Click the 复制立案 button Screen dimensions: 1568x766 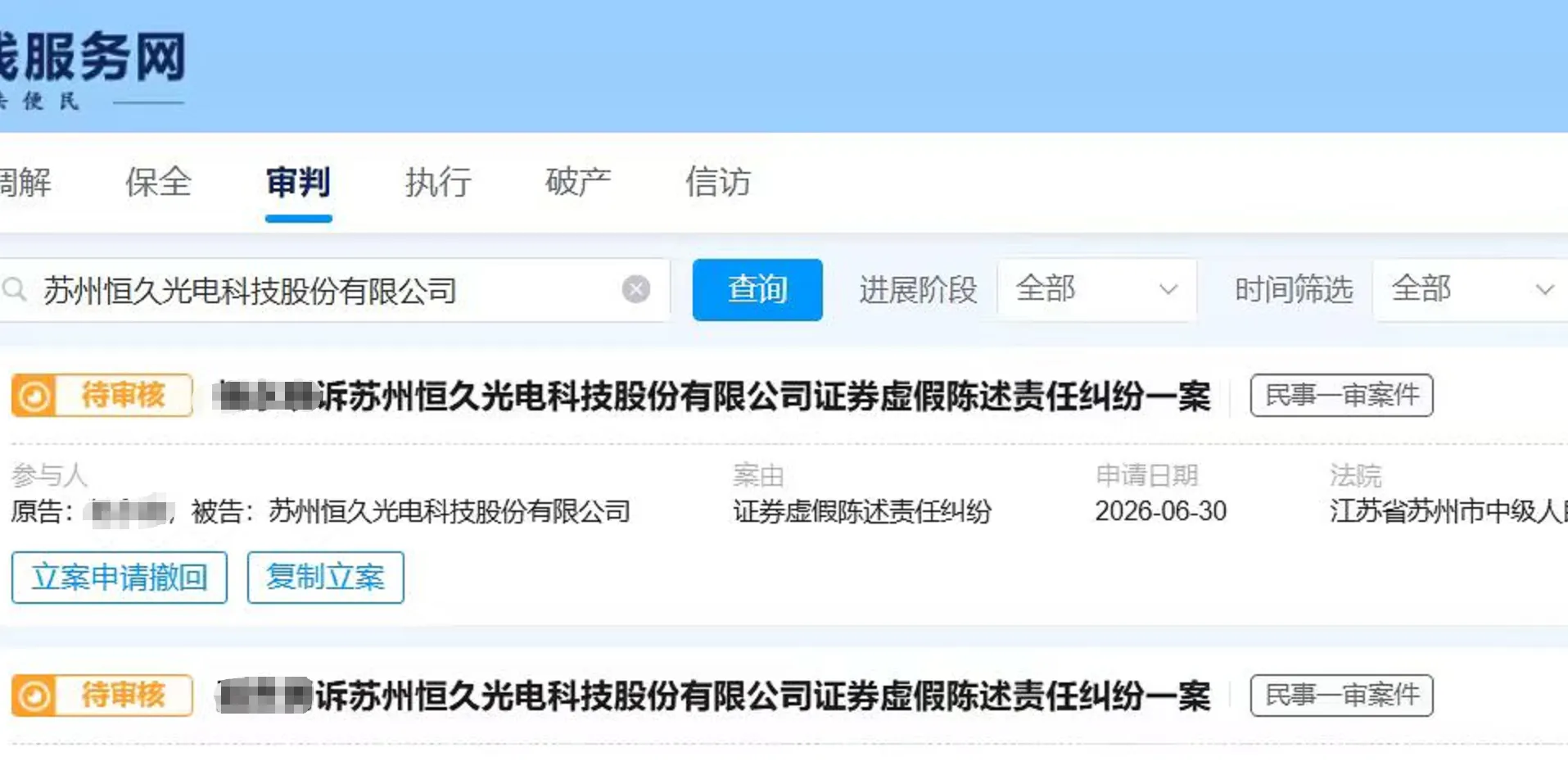click(x=325, y=578)
